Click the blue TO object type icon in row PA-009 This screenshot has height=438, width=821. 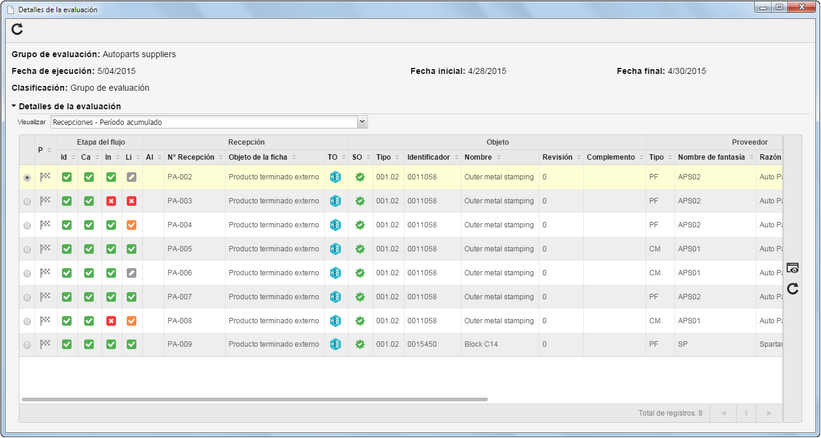coord(335,344)
